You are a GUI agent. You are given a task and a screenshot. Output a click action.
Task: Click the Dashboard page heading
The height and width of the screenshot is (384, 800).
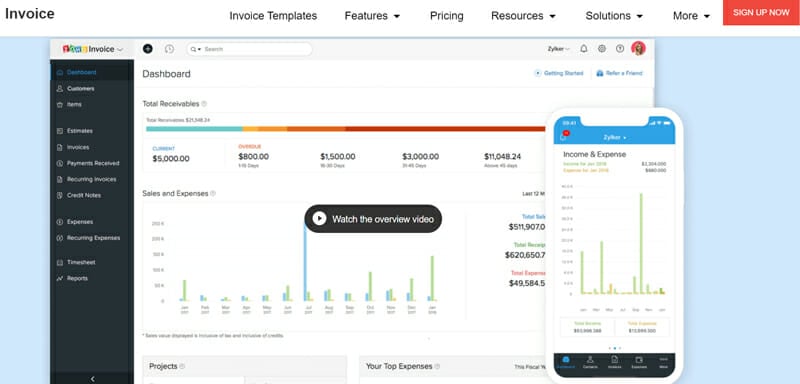(166, 74)
